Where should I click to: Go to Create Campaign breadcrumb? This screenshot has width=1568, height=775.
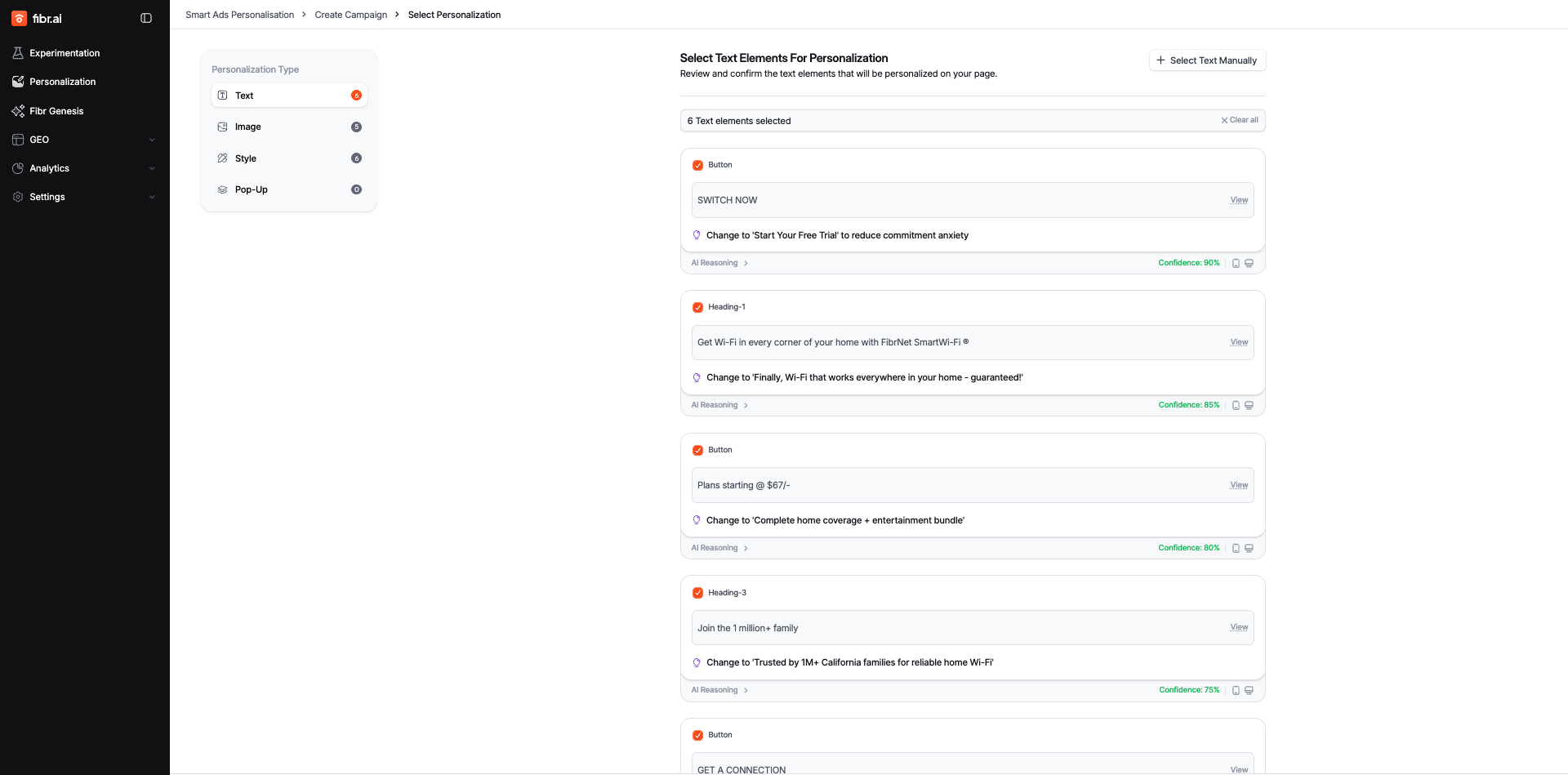350,15
